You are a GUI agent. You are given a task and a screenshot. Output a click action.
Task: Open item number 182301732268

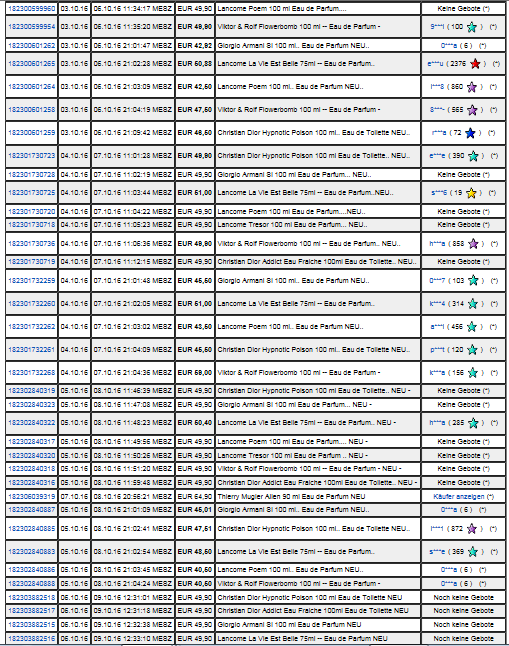coord(32,373)
